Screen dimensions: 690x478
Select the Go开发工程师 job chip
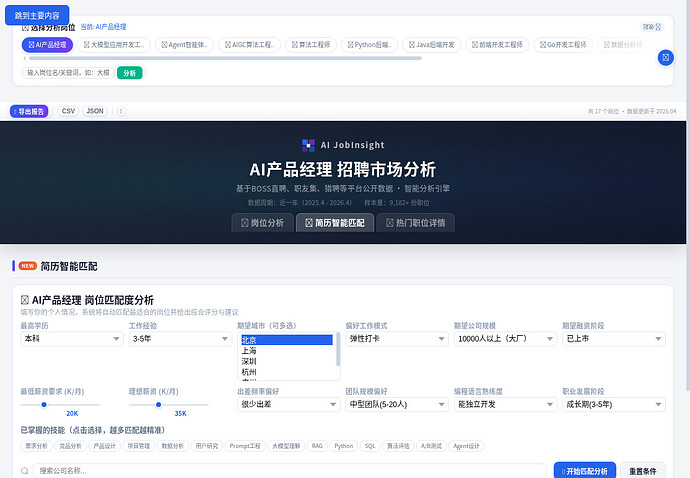click(563, 45)
